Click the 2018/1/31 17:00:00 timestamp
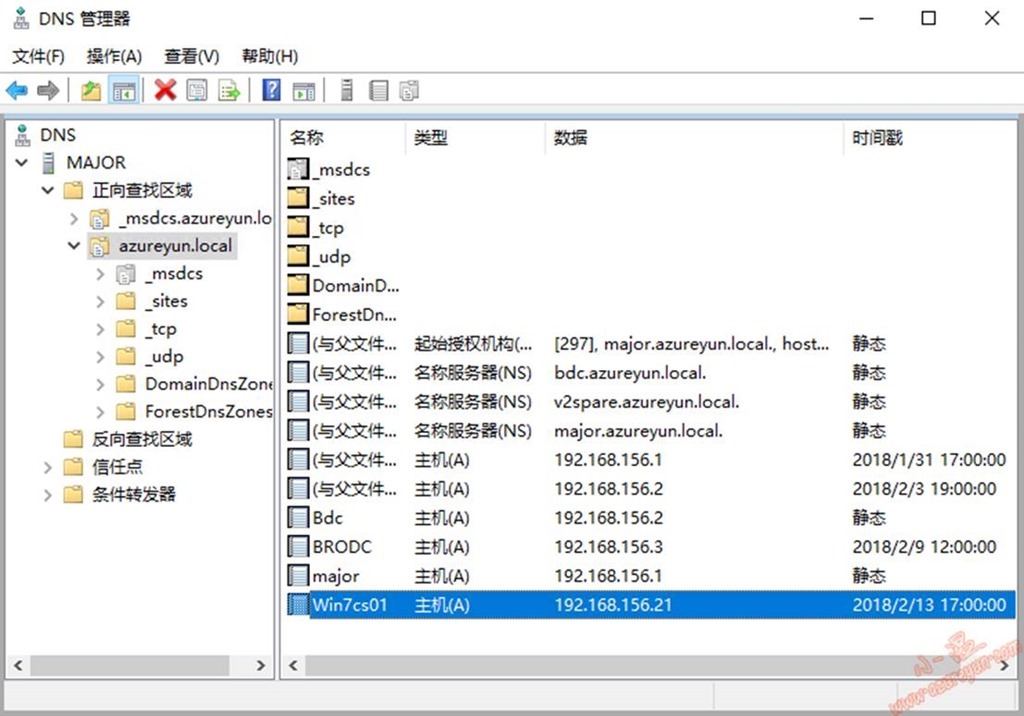The width and height of the screenshot is (1024, 716). (x=929, y=460)
